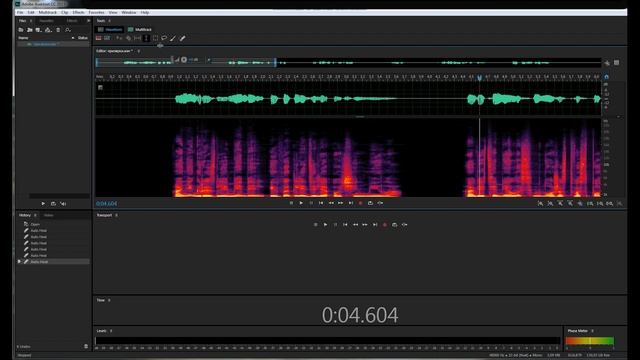Click Stop under the editor spectrogram

[291, 203]
